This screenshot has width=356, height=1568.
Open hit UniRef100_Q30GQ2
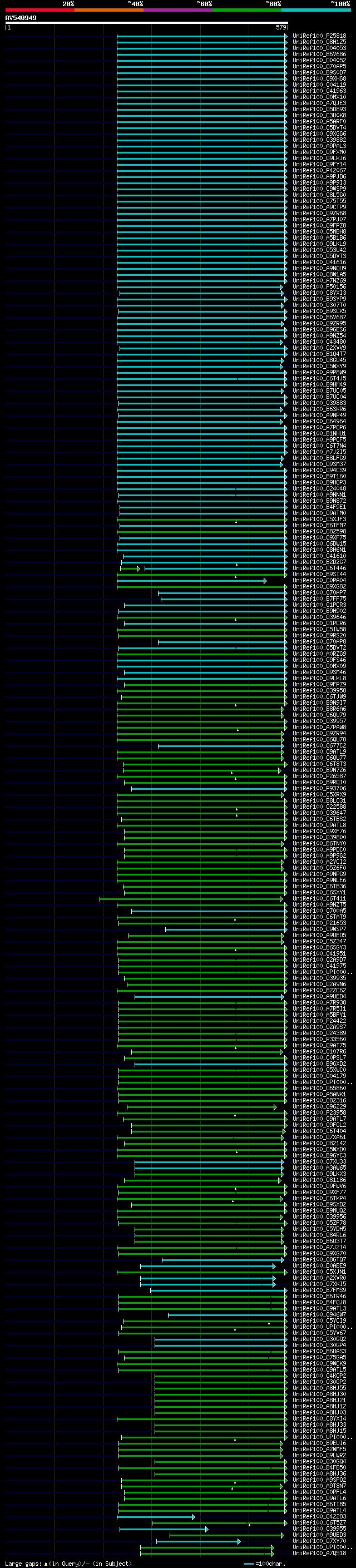[319, 1339]
